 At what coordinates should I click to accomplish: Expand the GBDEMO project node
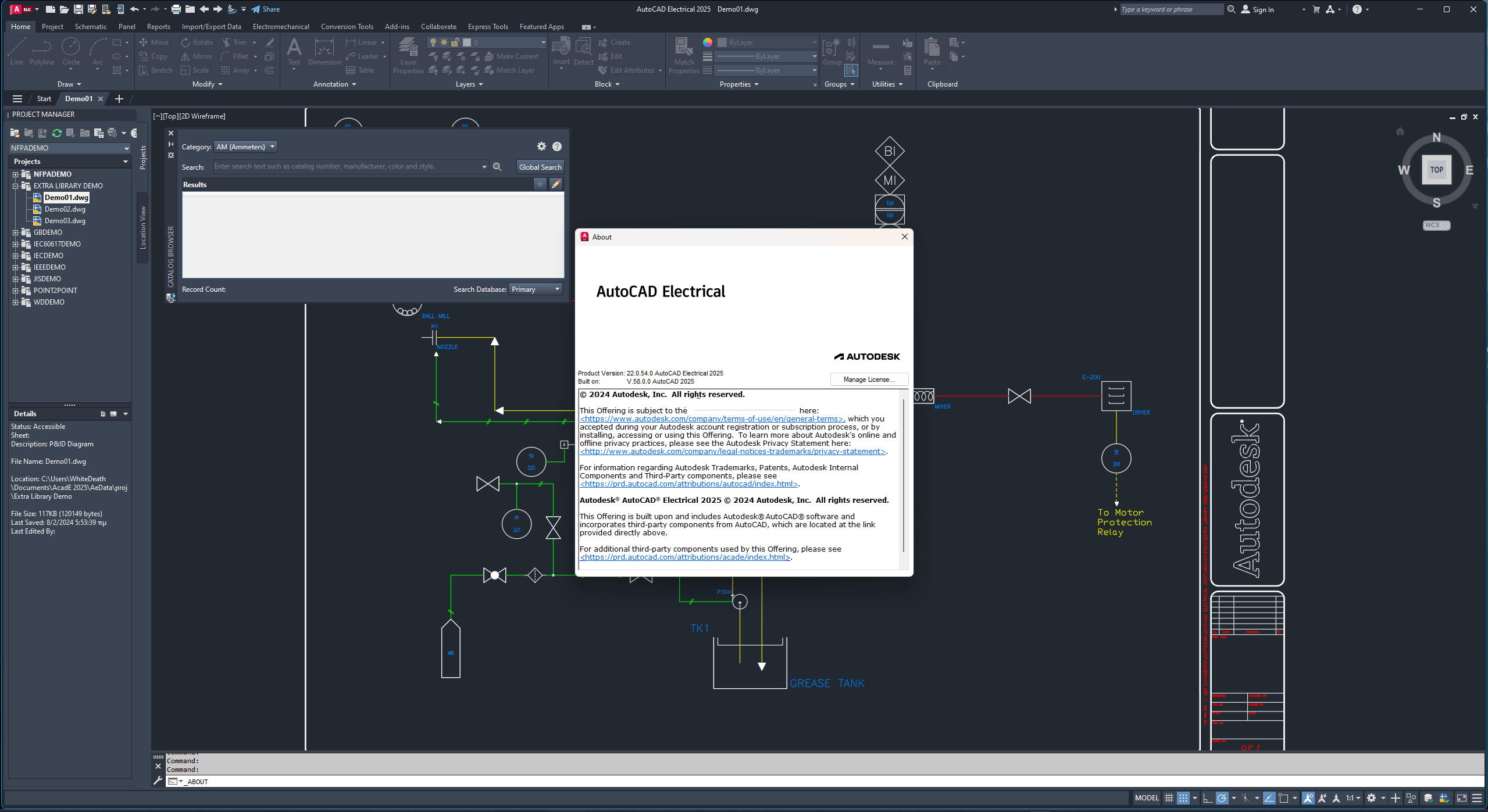coord(16,232)
